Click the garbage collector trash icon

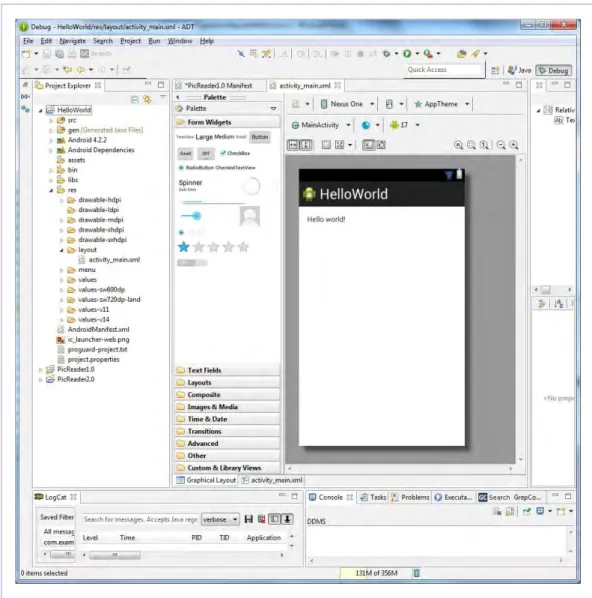417,573
